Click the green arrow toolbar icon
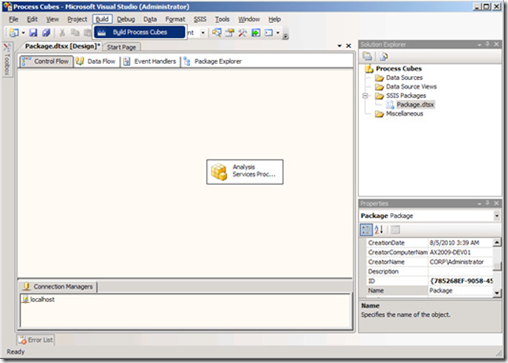 click(256, 33)
